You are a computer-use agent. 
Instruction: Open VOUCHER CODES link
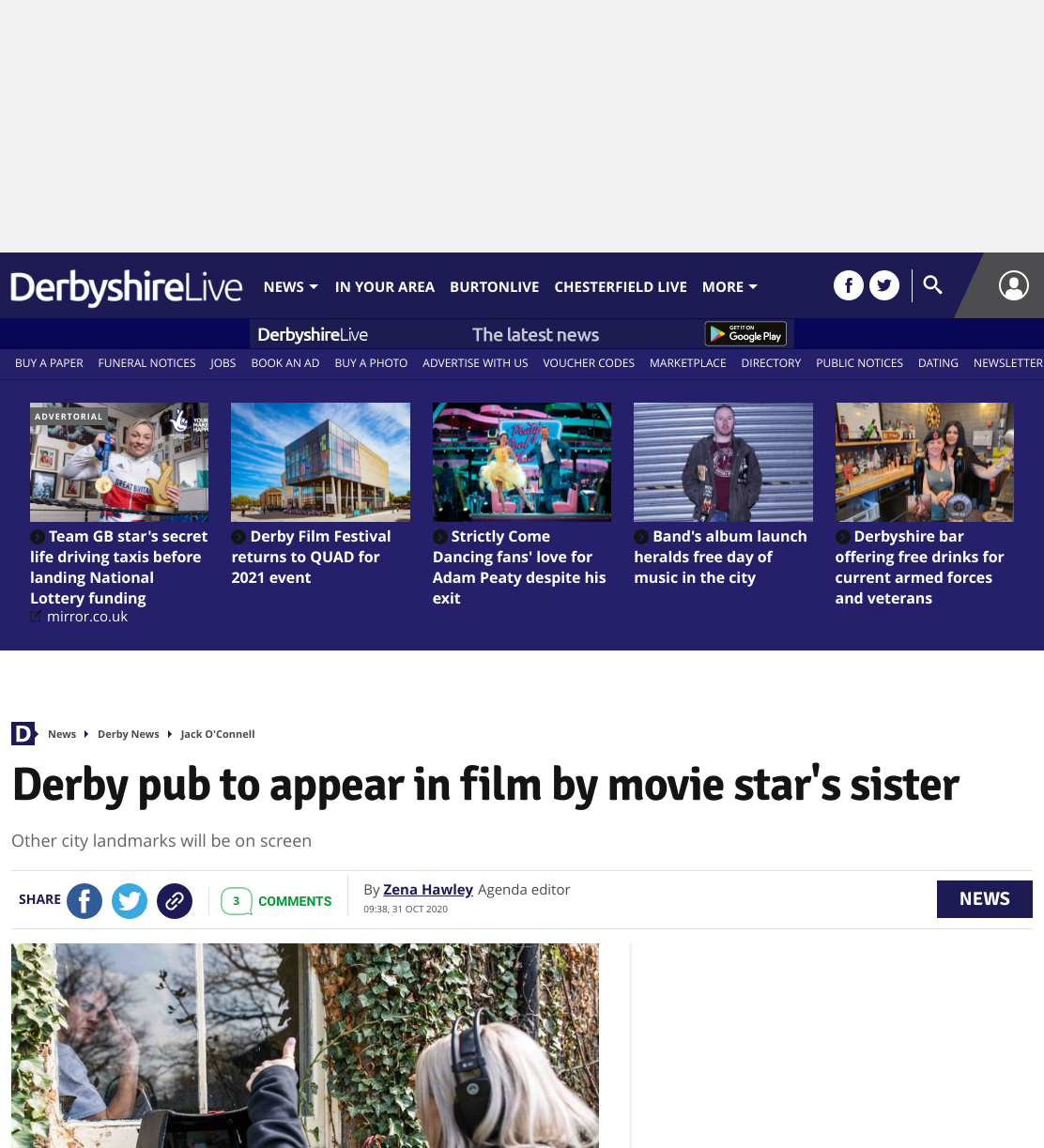tap(589, 363)
